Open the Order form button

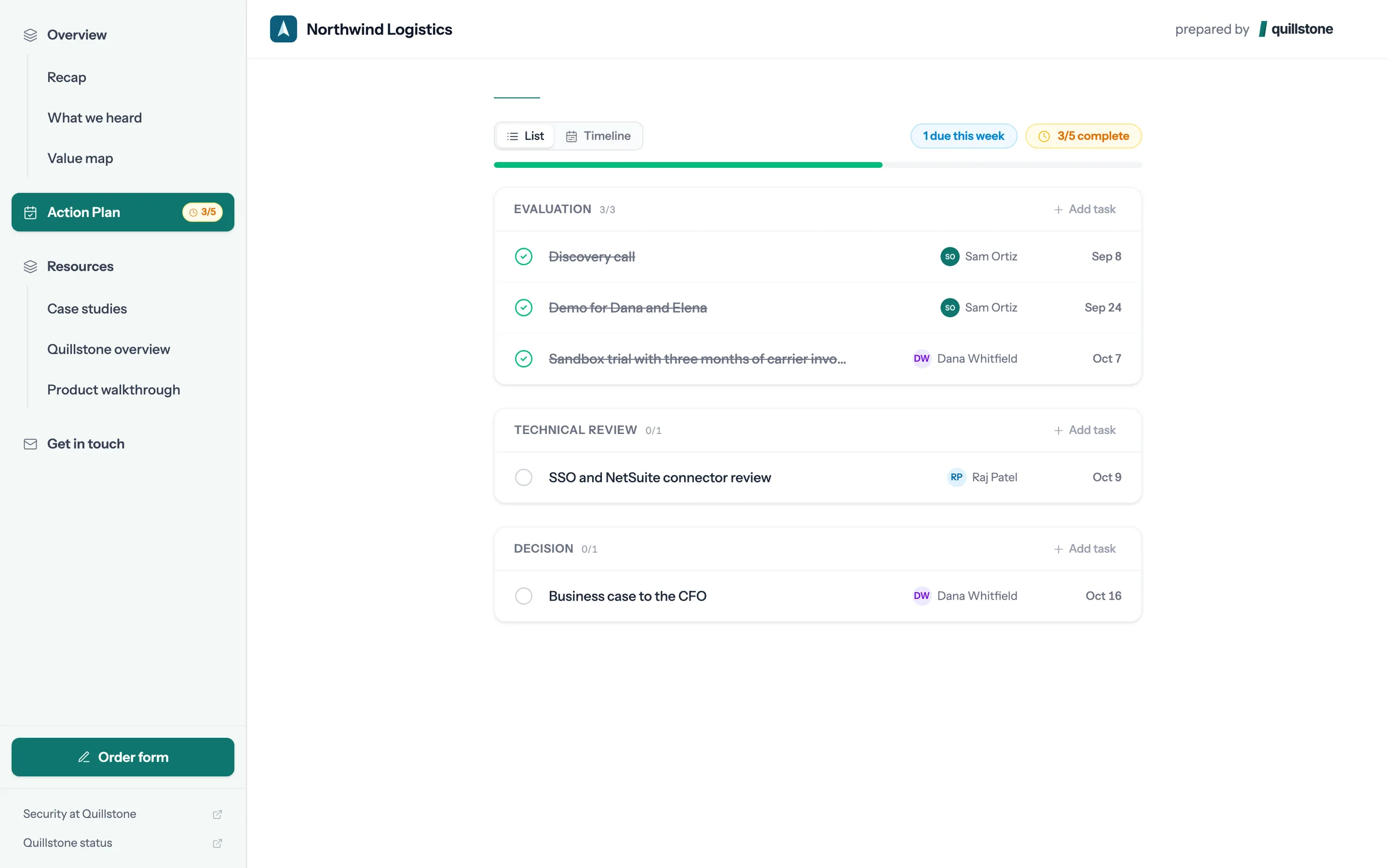point(123,757)
